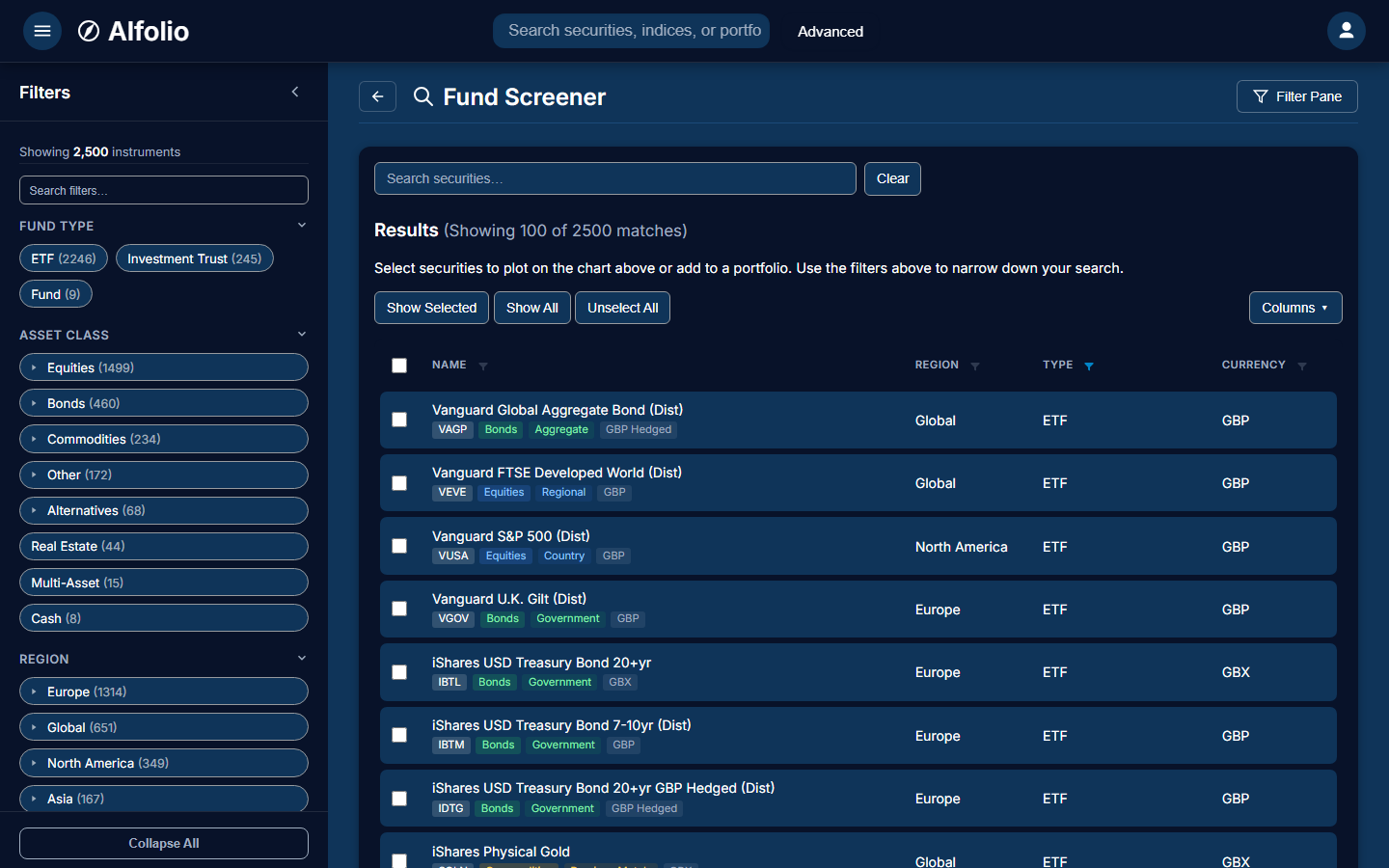Open the active TYPE column filter icon
The height and width of the screenshot is (868, 1389).
click(1089, 366)
